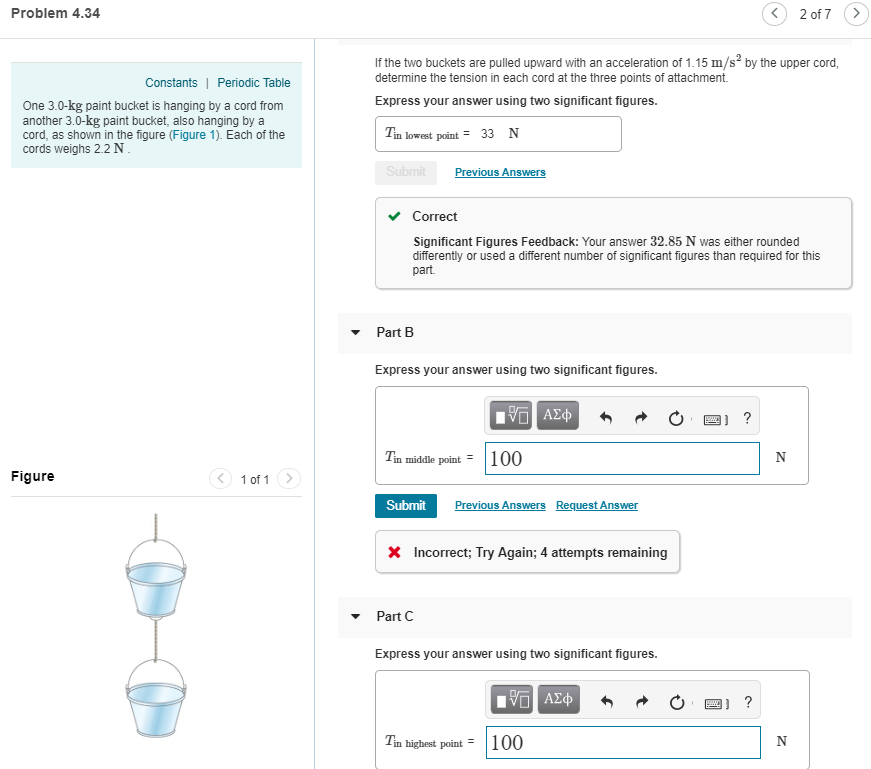Click the green Correct checkmark icon

(396, 216)
